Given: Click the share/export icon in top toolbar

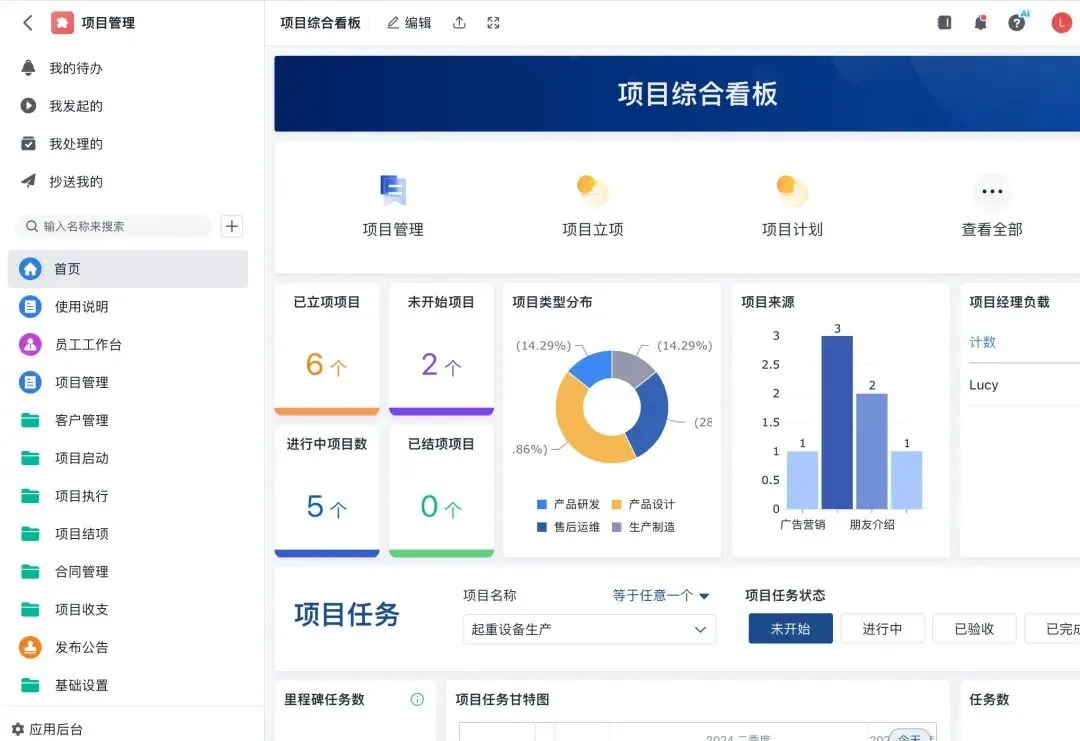Looking at the screenshot, I should pyautogui.click(x=459, y=23).
